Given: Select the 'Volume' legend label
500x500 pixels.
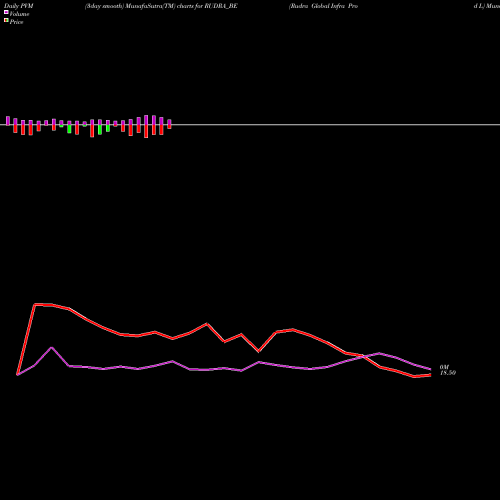Looking at the screenshot, I should tap(19, 14).
